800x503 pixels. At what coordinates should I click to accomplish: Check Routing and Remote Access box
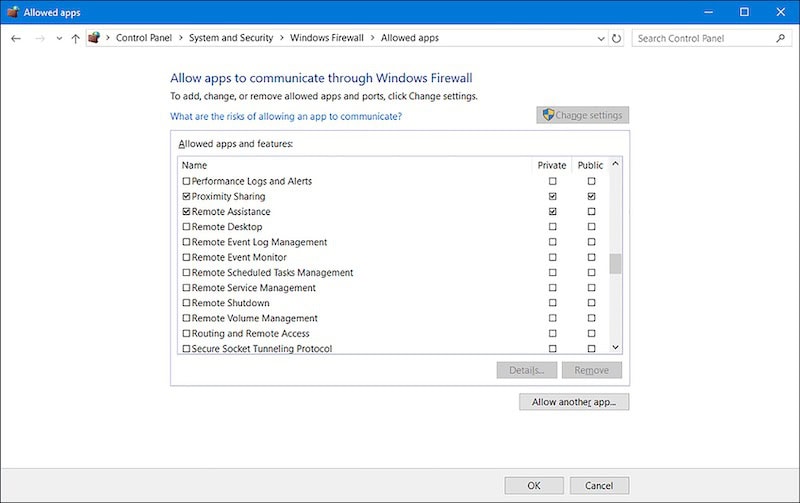186,334
